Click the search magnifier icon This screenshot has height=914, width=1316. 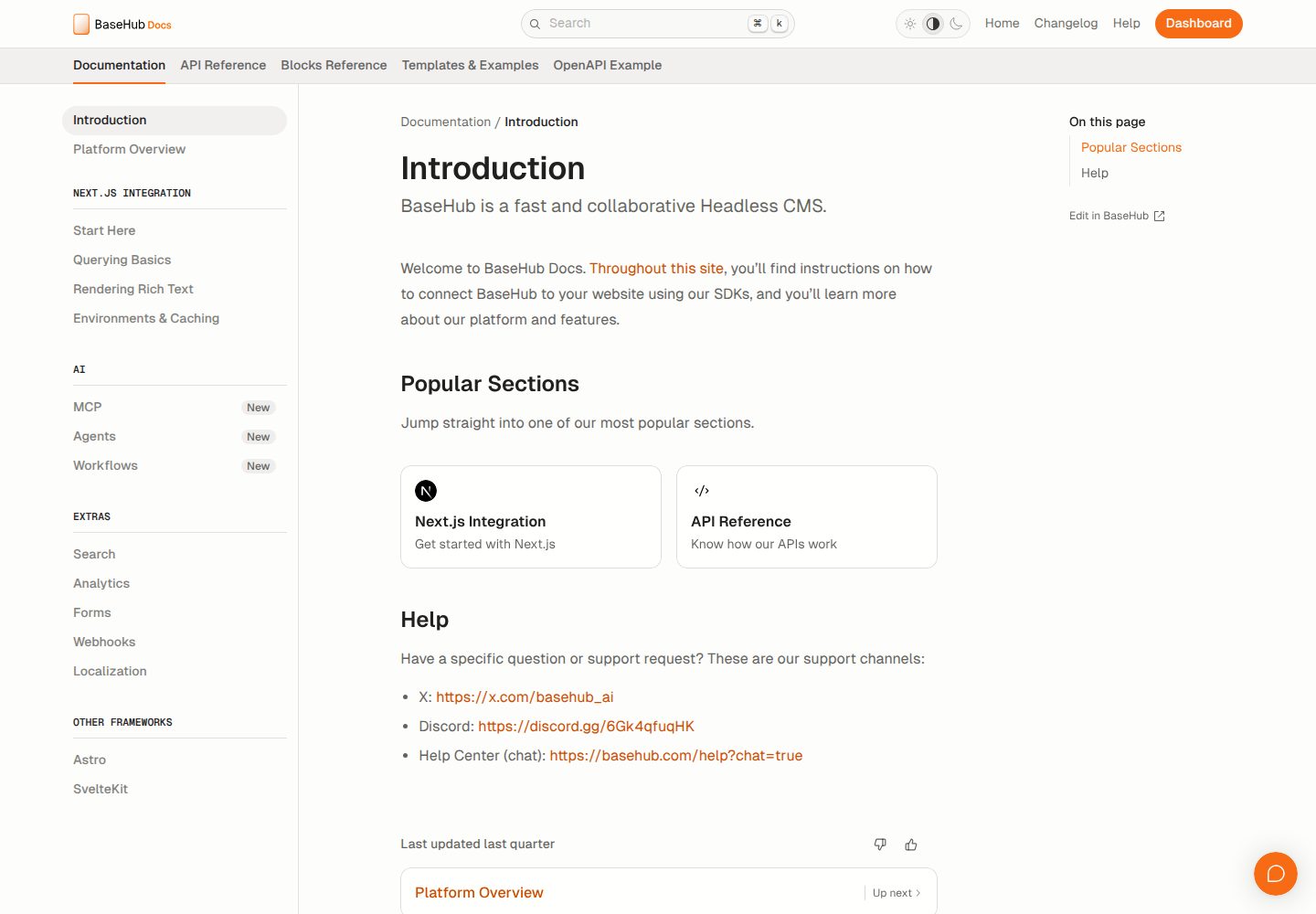(x=535, y=24)
